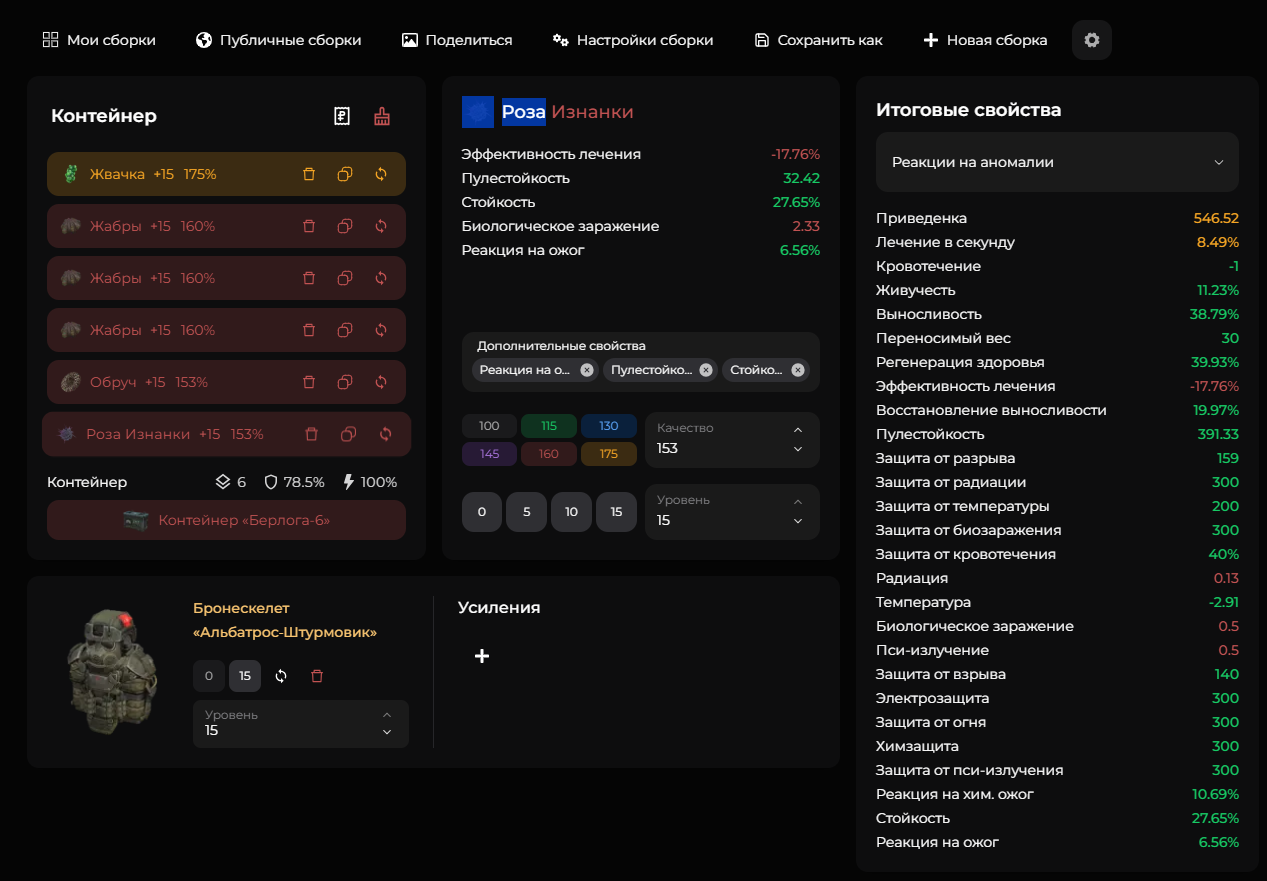This screenshot has height=881, width=1267.
Task: Clear the container with broom icon
Action: tap(382, 116)
